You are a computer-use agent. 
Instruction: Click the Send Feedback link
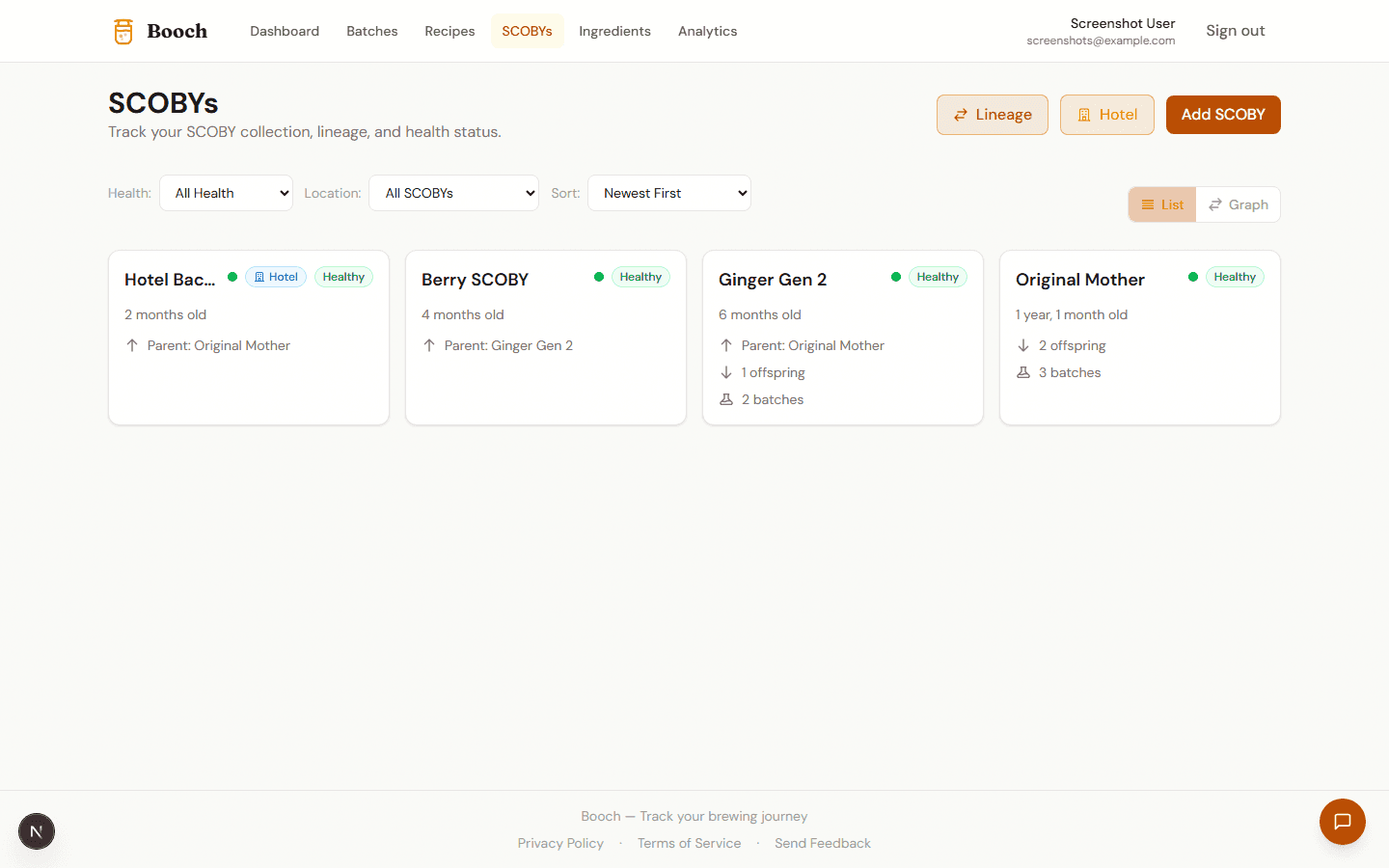(823, 843)
